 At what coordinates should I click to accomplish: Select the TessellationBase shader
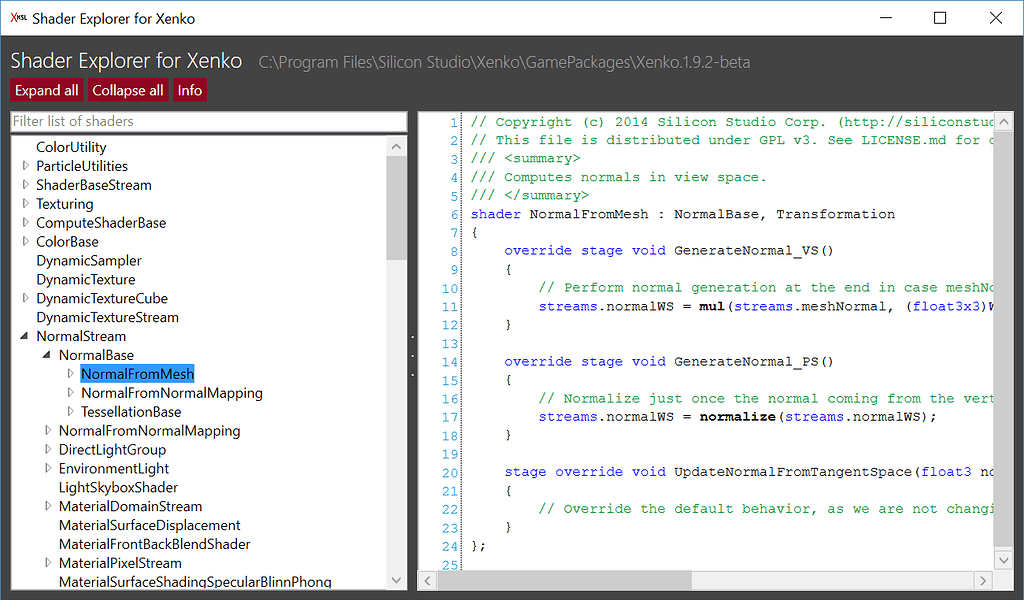pos(131,411)
